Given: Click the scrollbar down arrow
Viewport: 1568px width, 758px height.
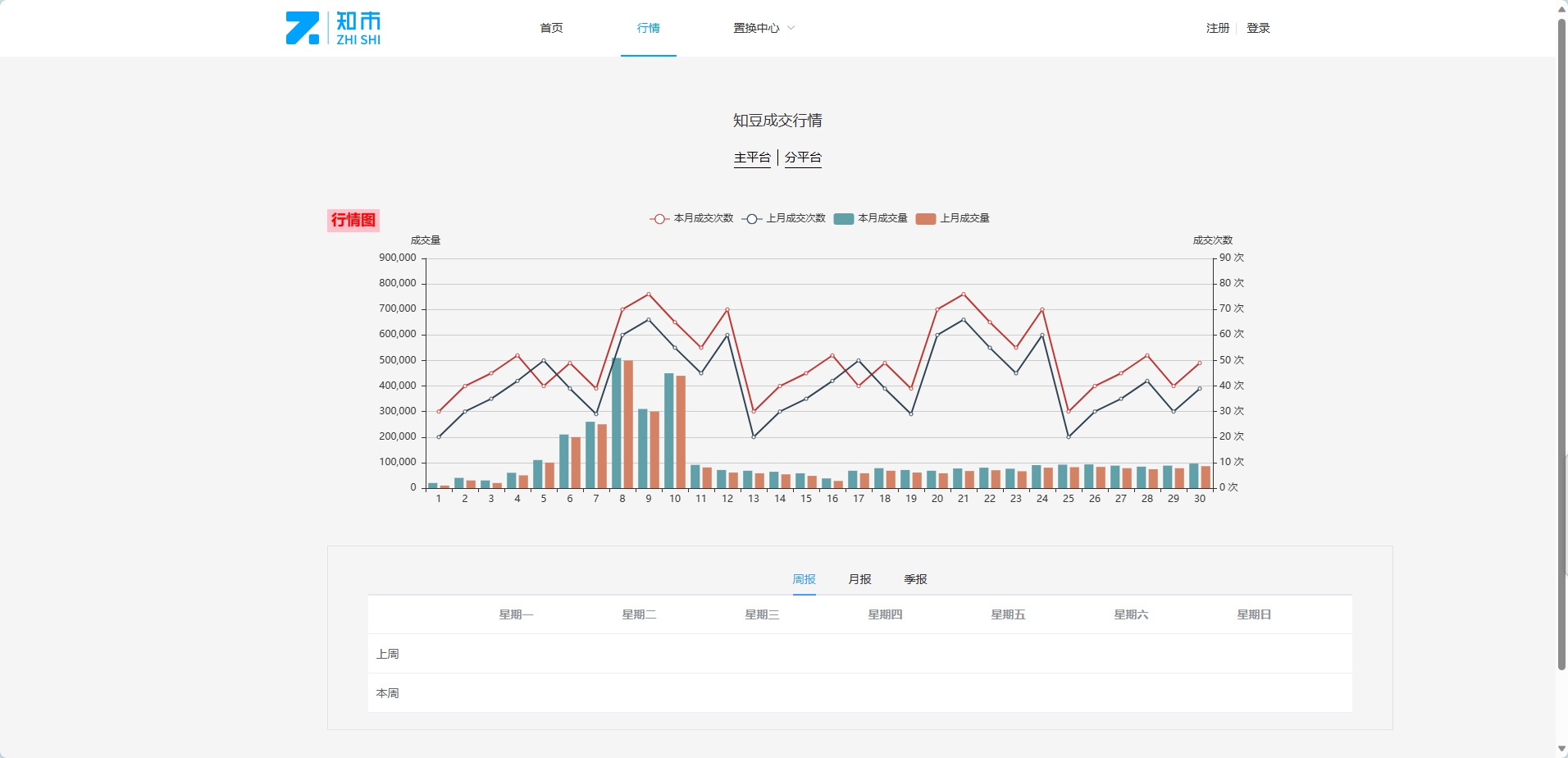Looking at the screenshot, I should point(1561,750).
